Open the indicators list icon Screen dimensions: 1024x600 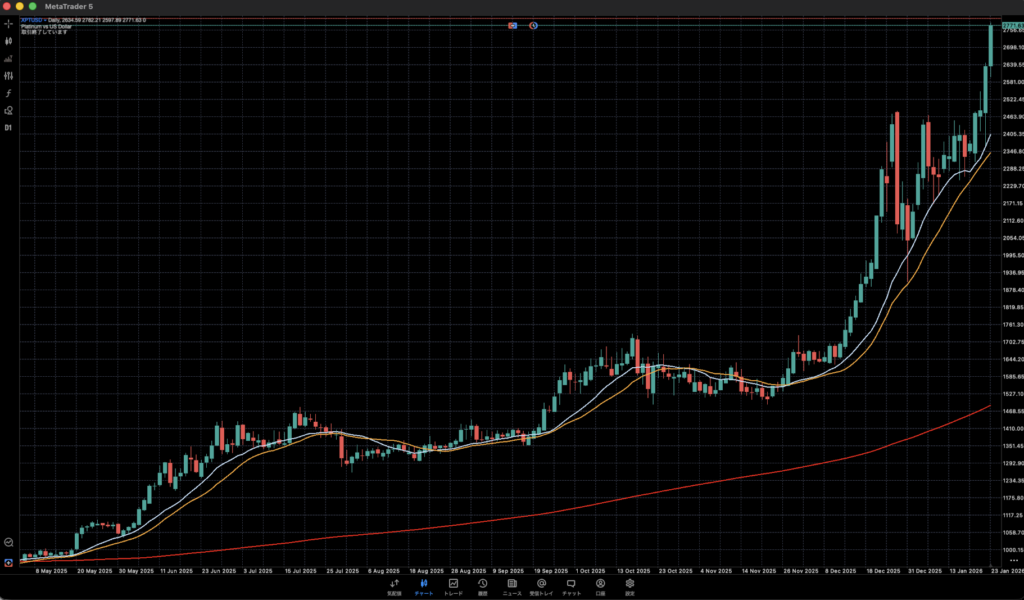click(8, 58)
